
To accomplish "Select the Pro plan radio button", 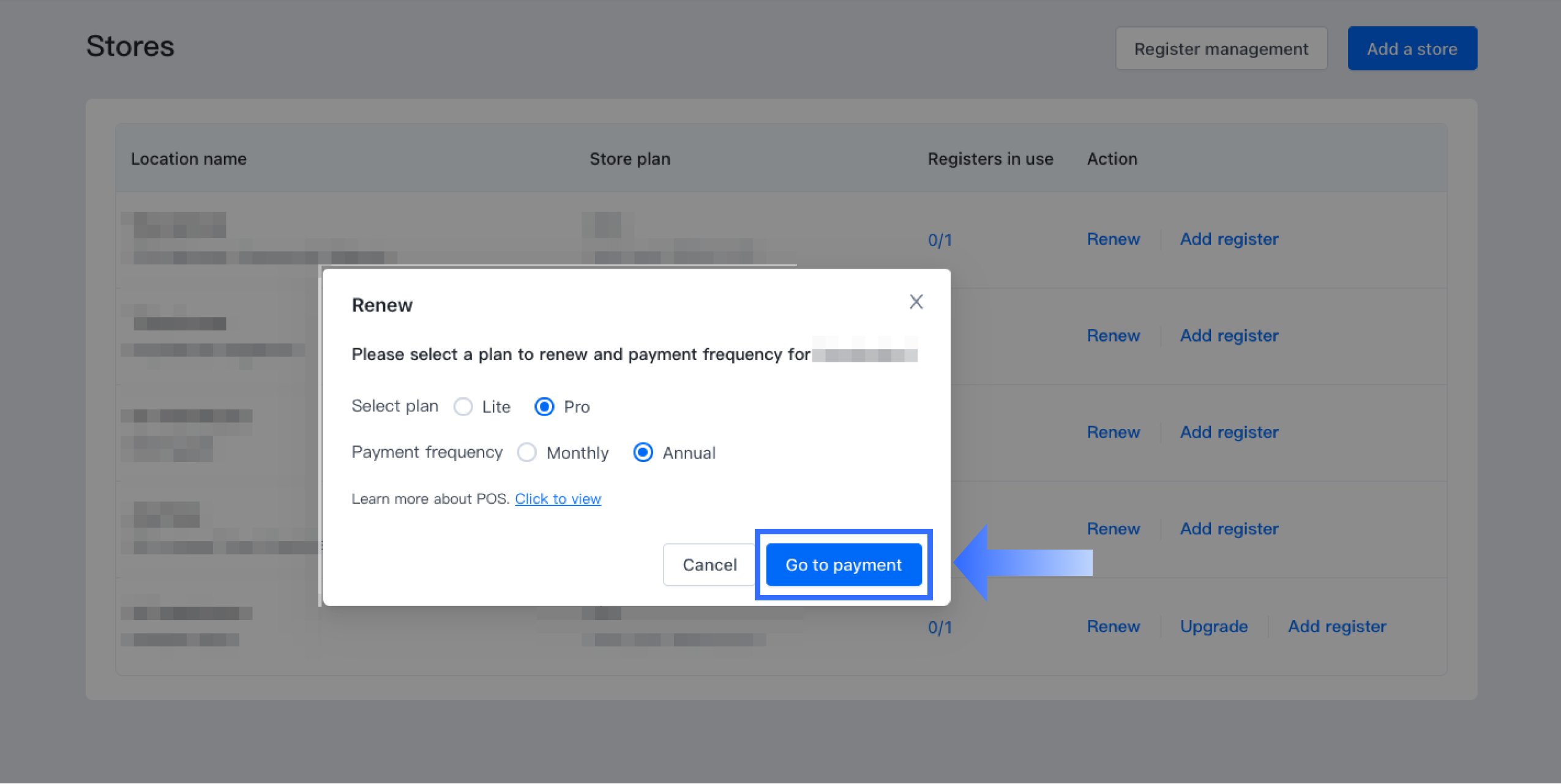I will pos(544,407).
